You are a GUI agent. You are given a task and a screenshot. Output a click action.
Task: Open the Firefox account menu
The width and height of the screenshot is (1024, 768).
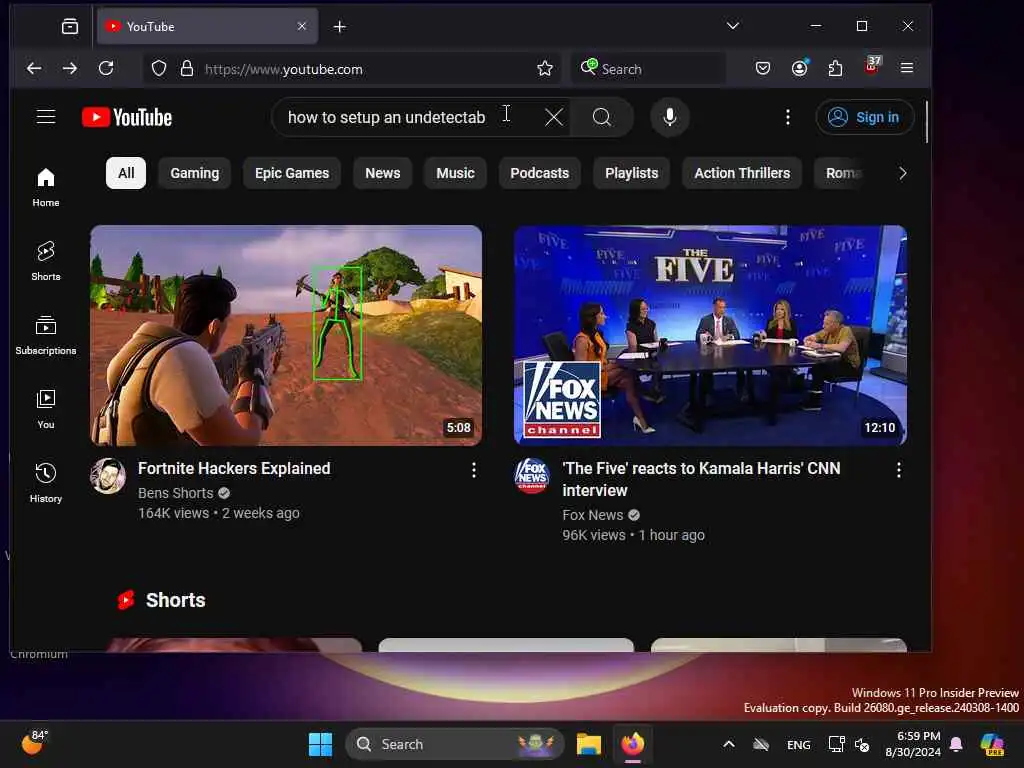coord(799,69)
